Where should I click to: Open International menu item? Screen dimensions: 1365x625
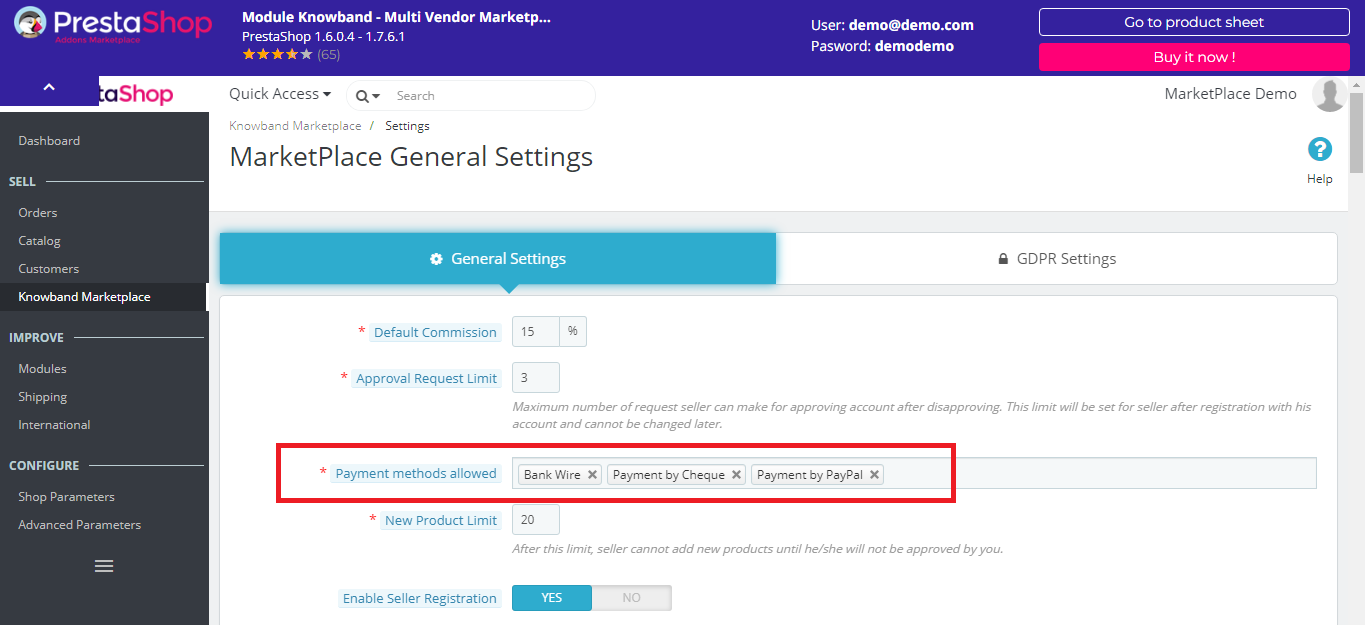click(x=54, y=425)
